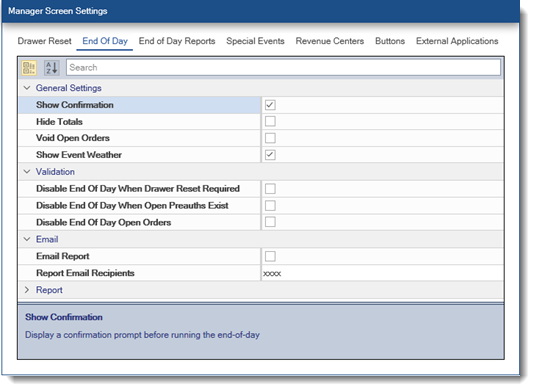Image resolution: width=535 pixels, height=391 pixels.
Task: Switch to categorized view icon
Action: click(x=29, y=68)
